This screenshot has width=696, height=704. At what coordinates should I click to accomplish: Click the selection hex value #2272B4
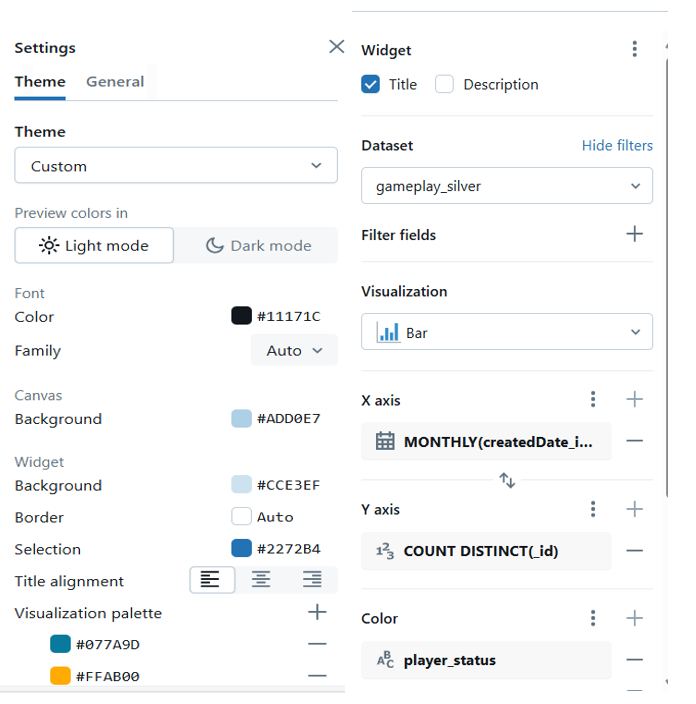(x=288, y=549)
